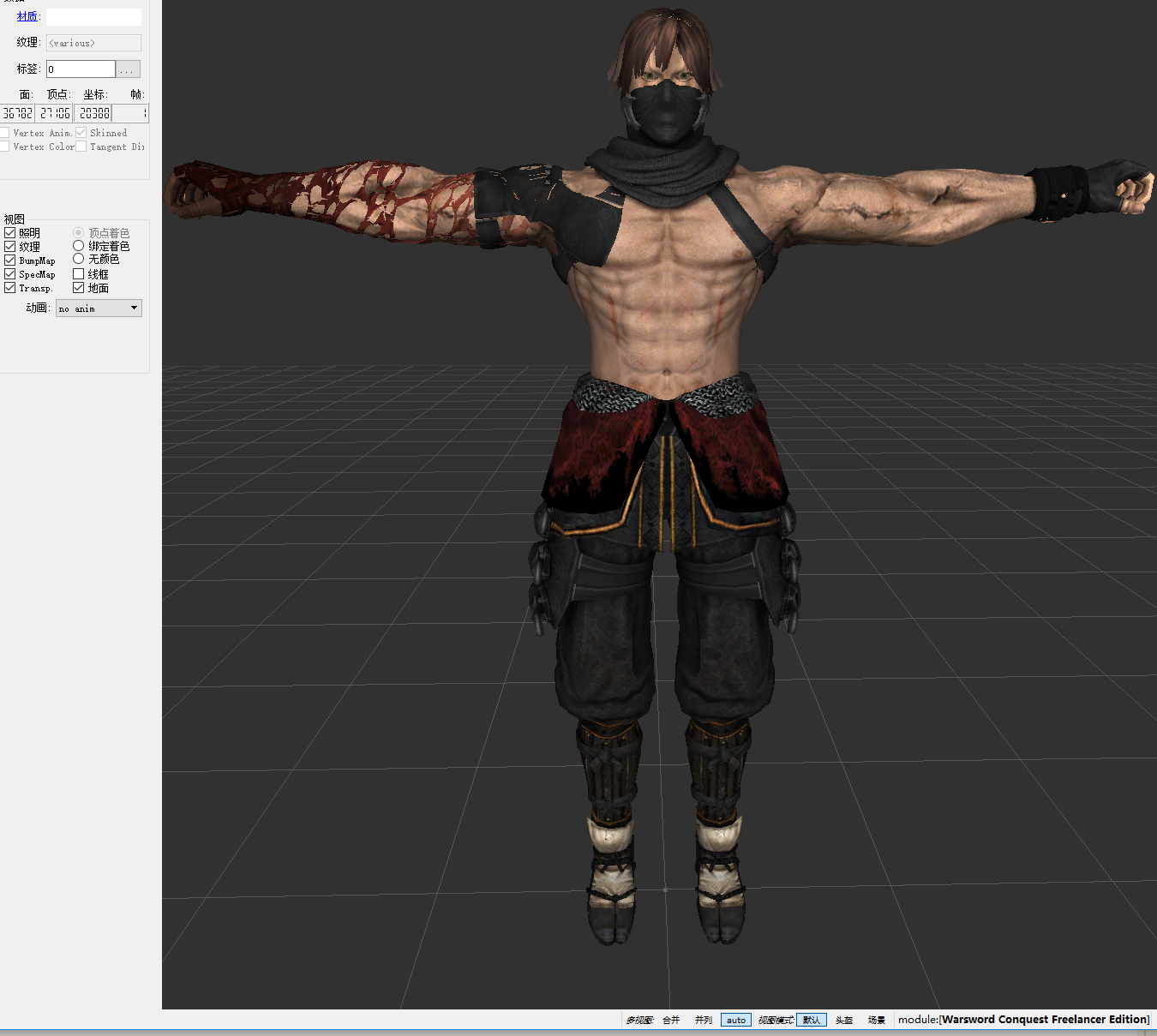Switch to 场景 scene view mode
This screenshot has width=1157, height=1036.
[877, 1020]
